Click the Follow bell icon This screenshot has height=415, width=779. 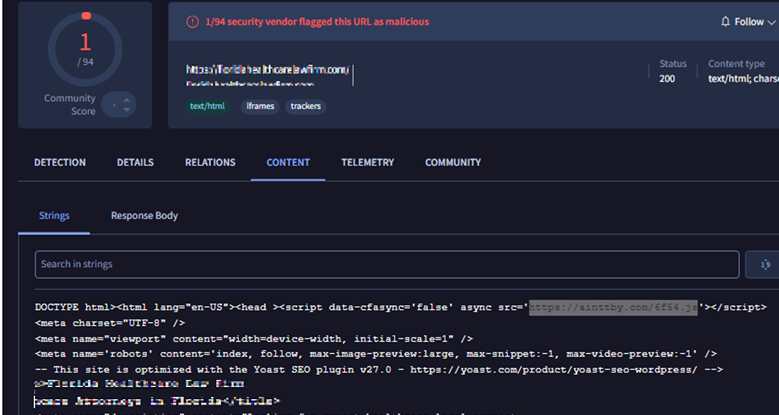click(x=726, y=21)
